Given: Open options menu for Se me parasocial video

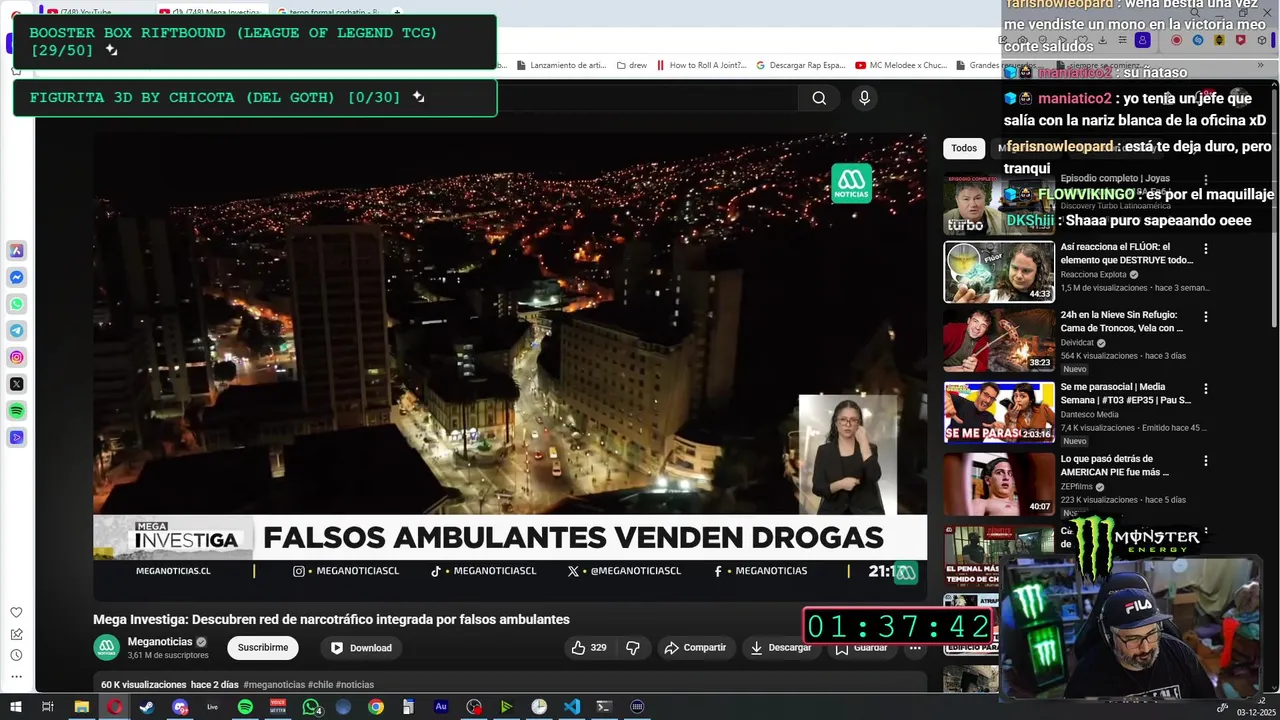Looking at the screenshot, I should coord(1206,389).
